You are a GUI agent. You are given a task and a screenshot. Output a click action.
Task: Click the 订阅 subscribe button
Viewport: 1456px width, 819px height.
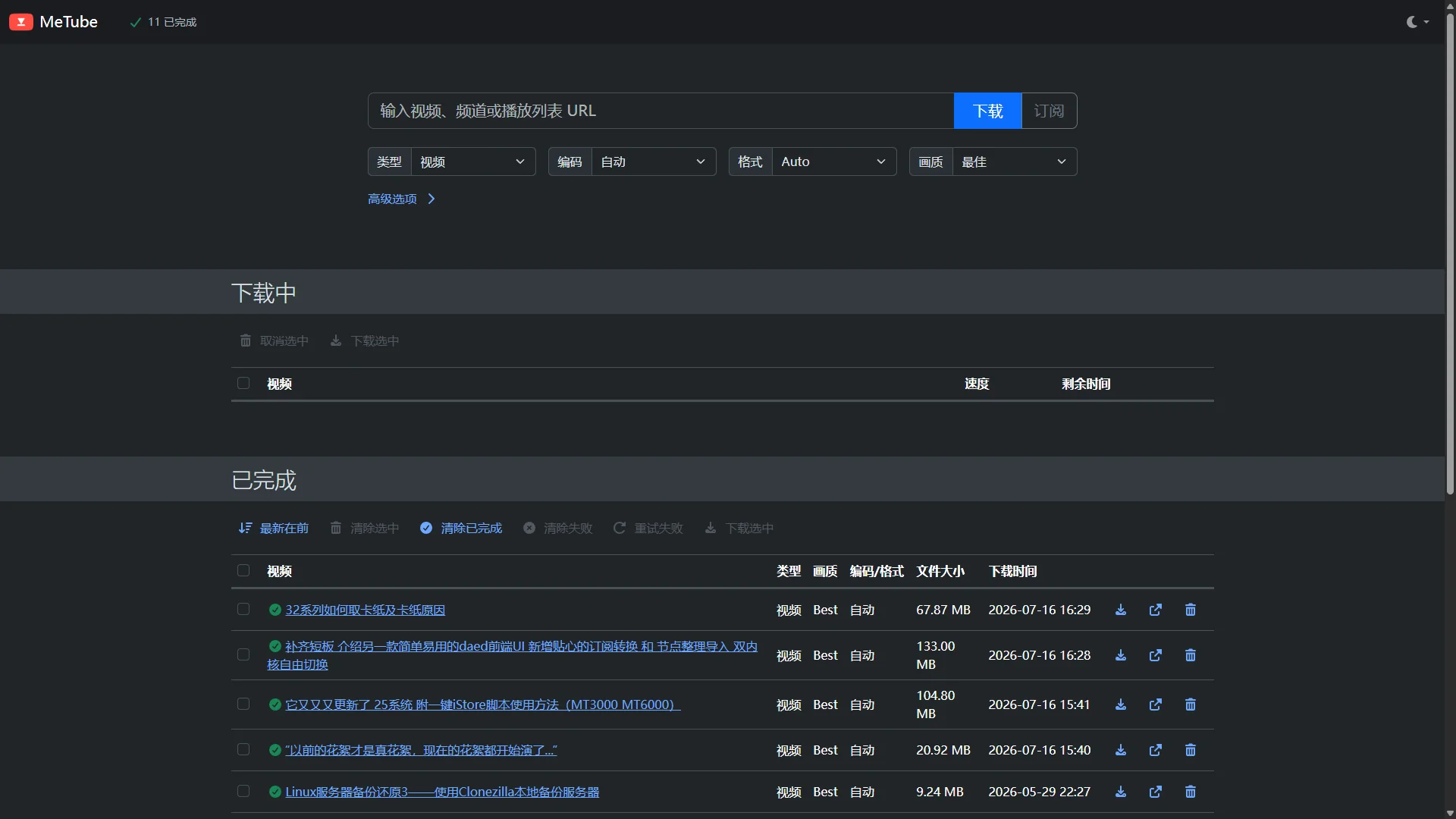pos(1049,111)
